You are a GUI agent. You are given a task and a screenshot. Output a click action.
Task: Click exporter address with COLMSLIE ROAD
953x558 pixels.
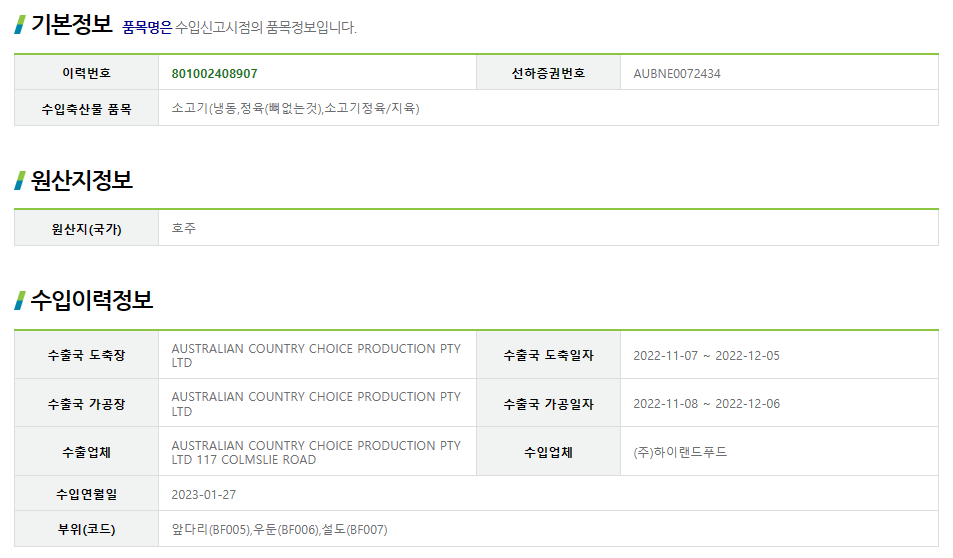click(x=316, y=453)
